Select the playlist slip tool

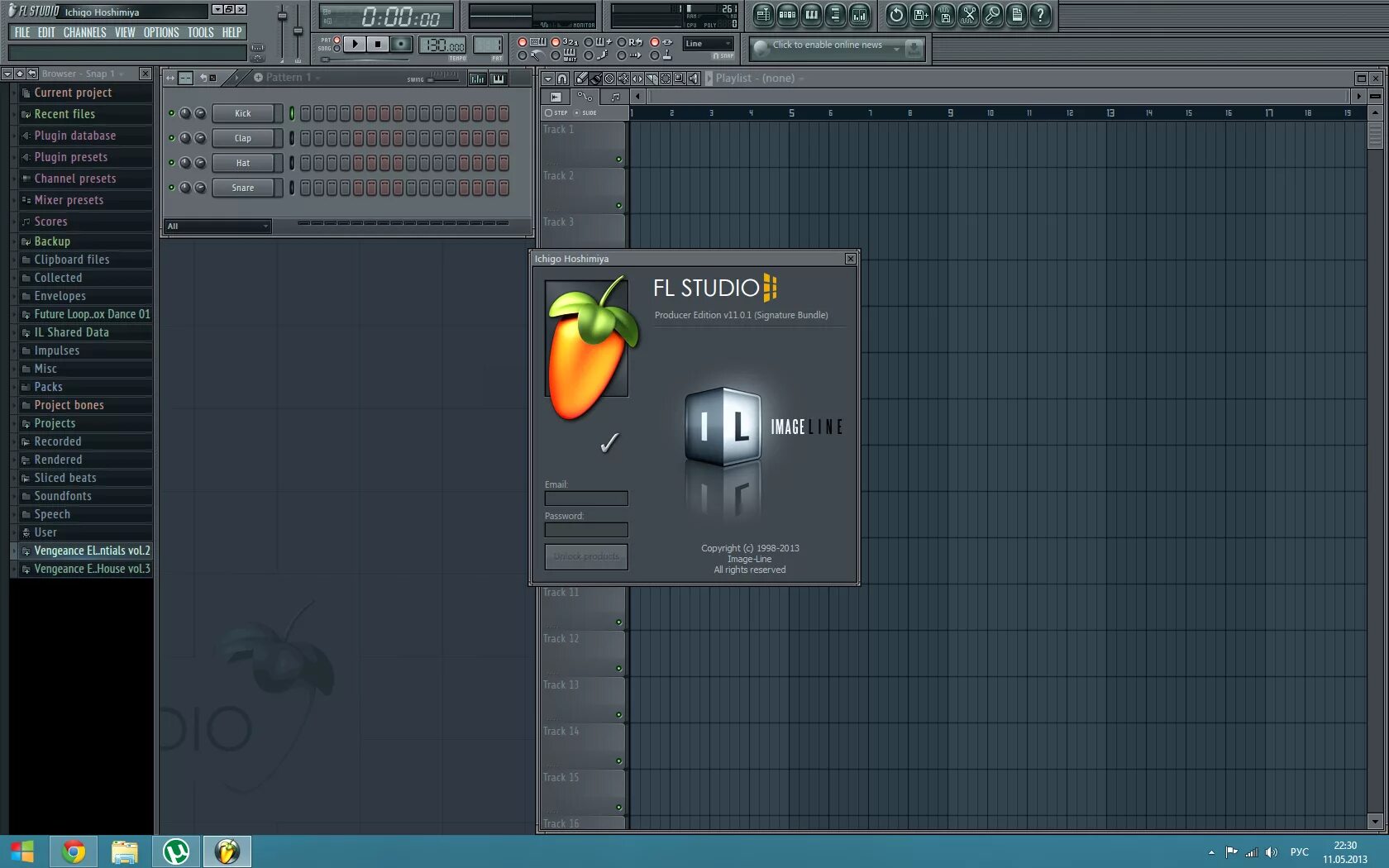click(637, 79)
